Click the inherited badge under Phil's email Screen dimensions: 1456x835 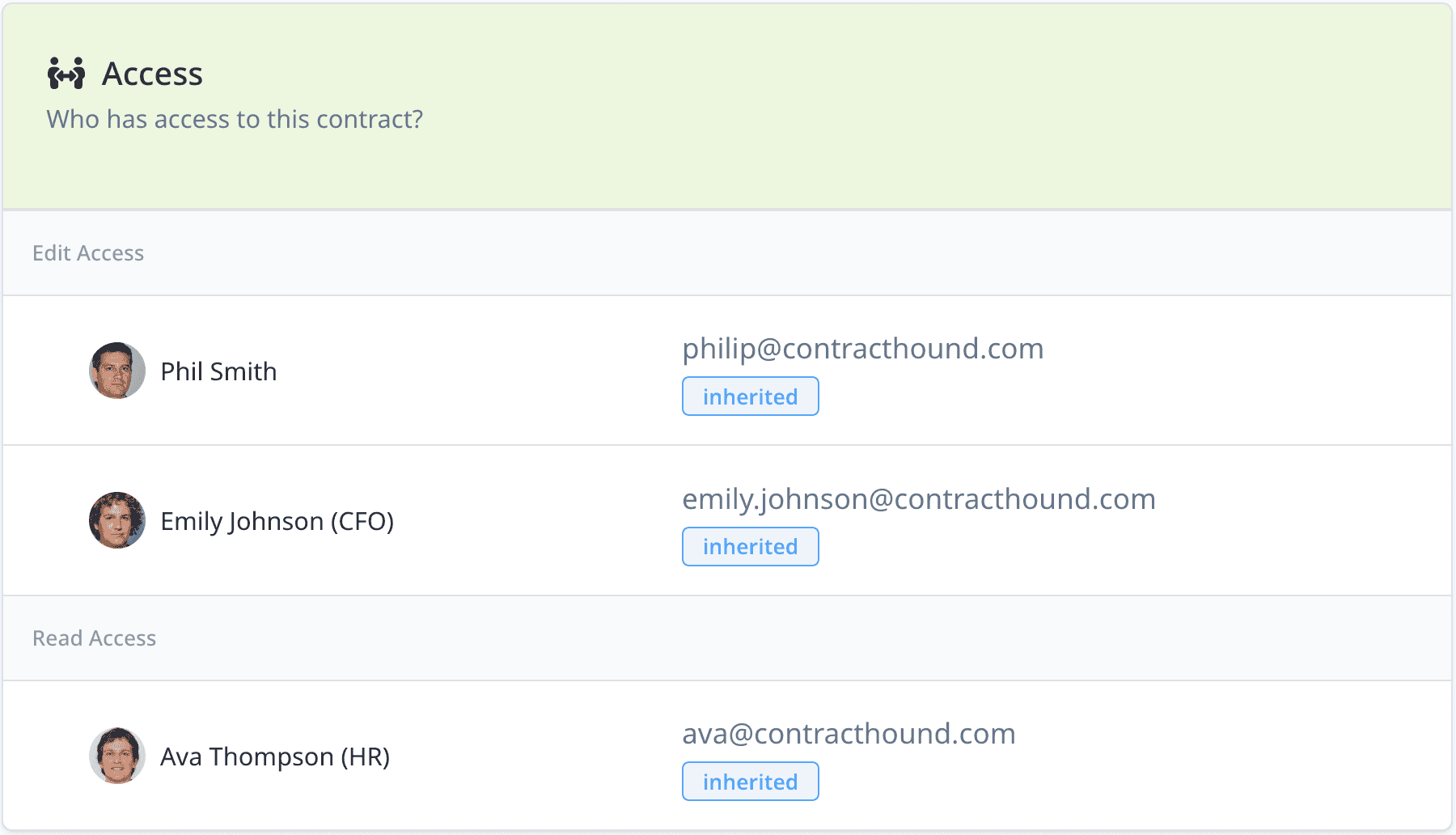751,396
